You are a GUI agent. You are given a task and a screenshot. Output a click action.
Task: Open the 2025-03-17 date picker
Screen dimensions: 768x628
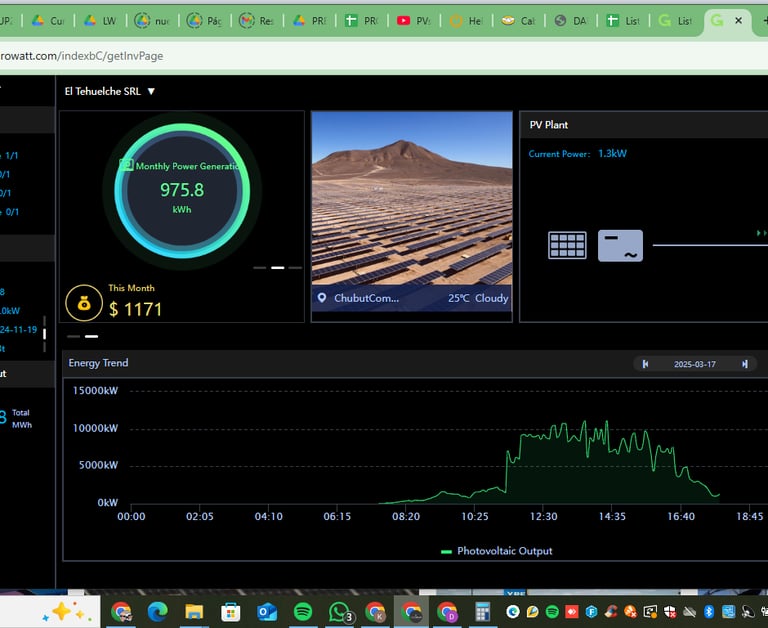tap(696, 364)
